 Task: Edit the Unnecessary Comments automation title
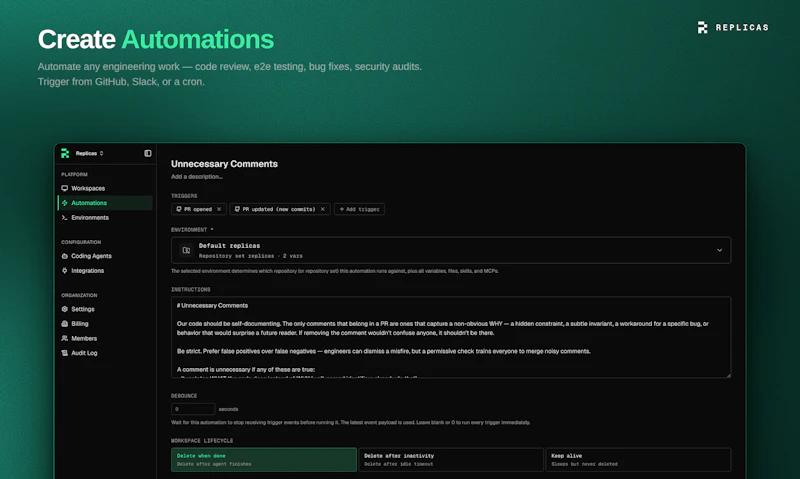click(224, 164)
